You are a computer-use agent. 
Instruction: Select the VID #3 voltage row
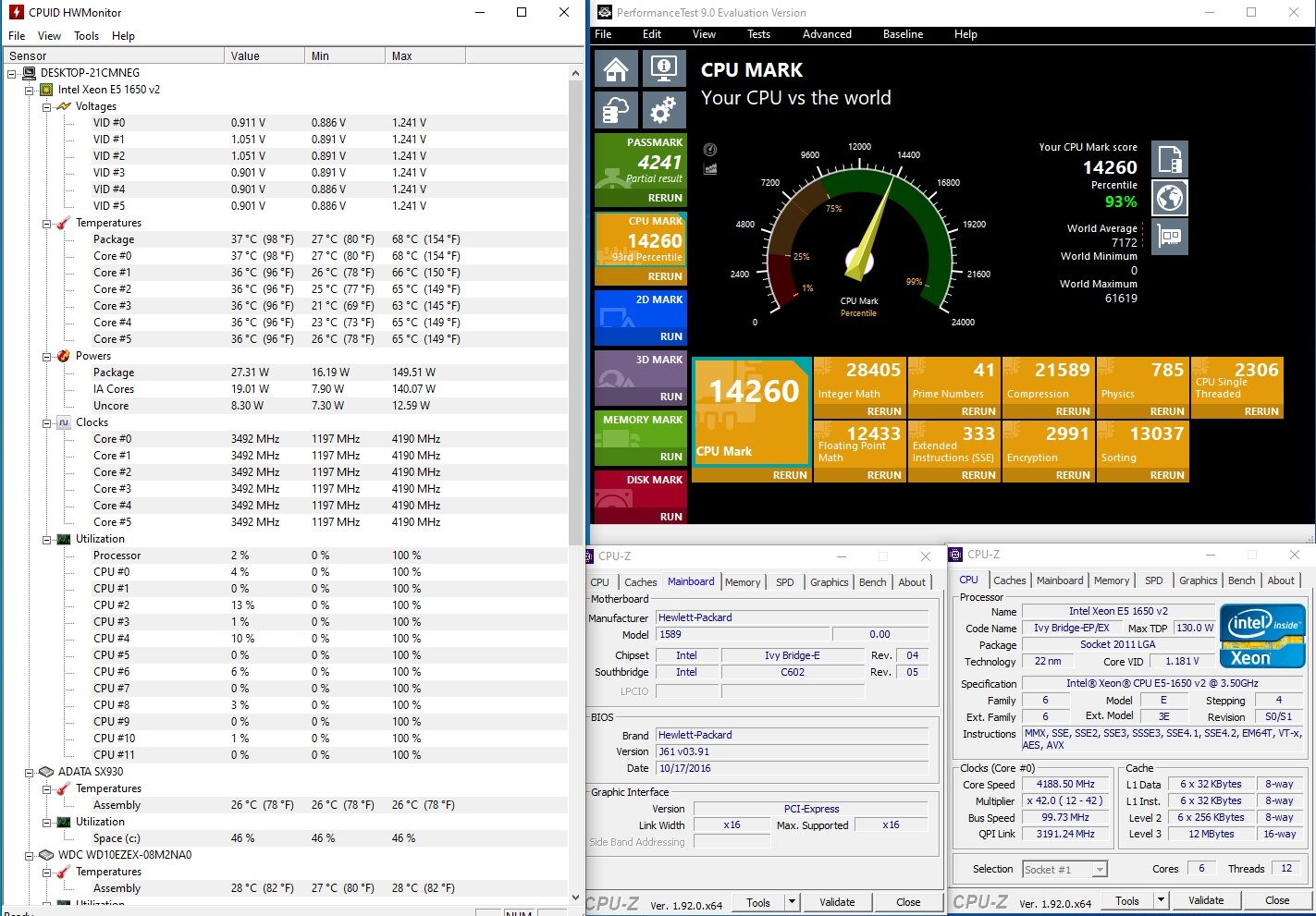click(x=285, y=173)
